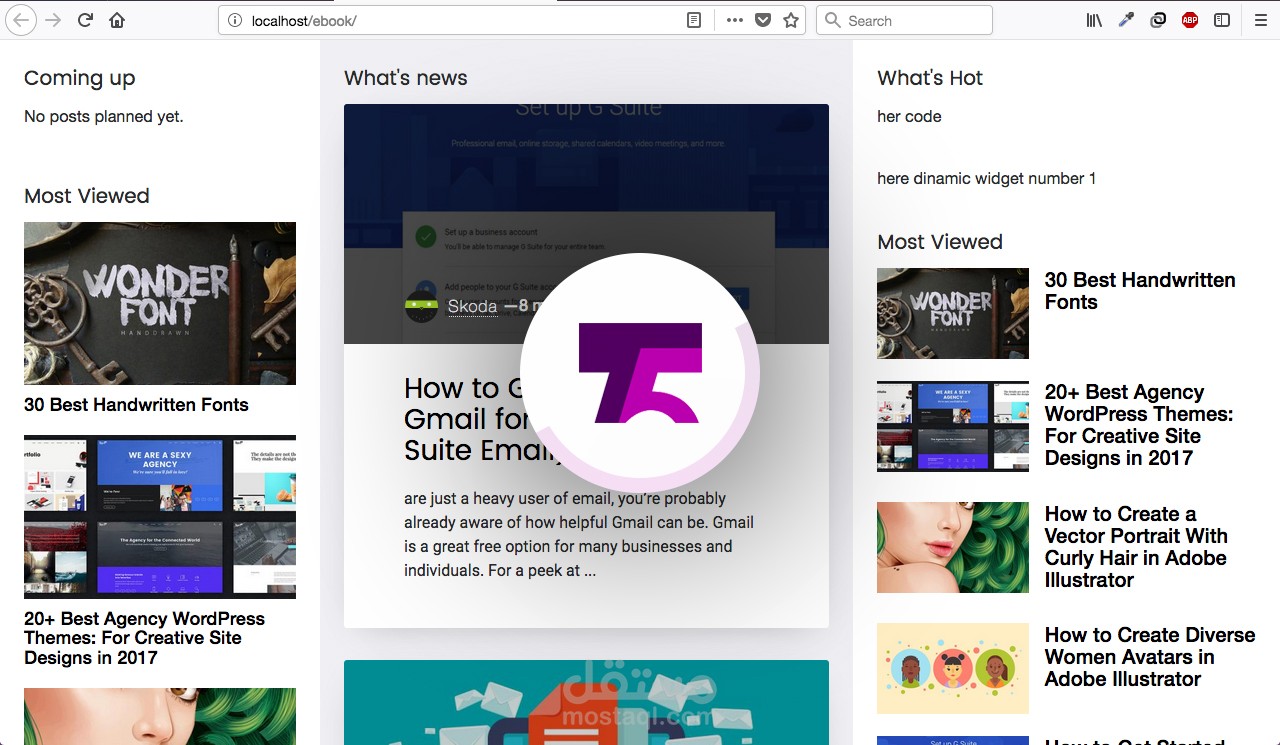Enable Reader Mode for this page
Image resolution: width=1280 pixels, height=745 pixels.
coord(694,20)
